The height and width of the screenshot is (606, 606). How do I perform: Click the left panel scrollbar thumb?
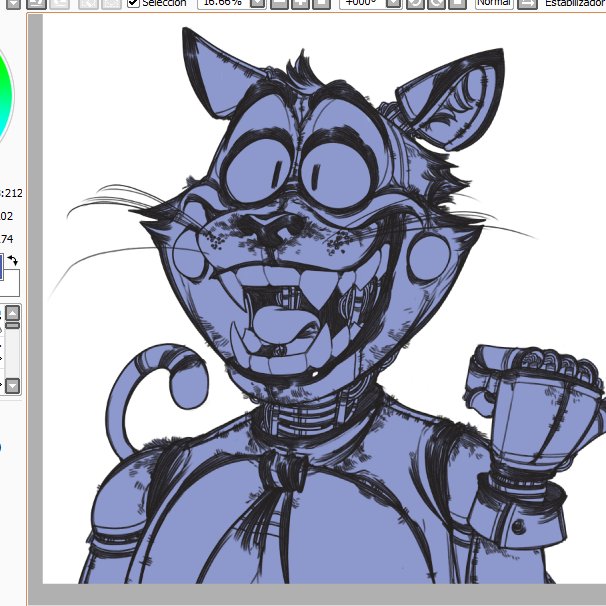pyautogui.click(x=12, y=325)
